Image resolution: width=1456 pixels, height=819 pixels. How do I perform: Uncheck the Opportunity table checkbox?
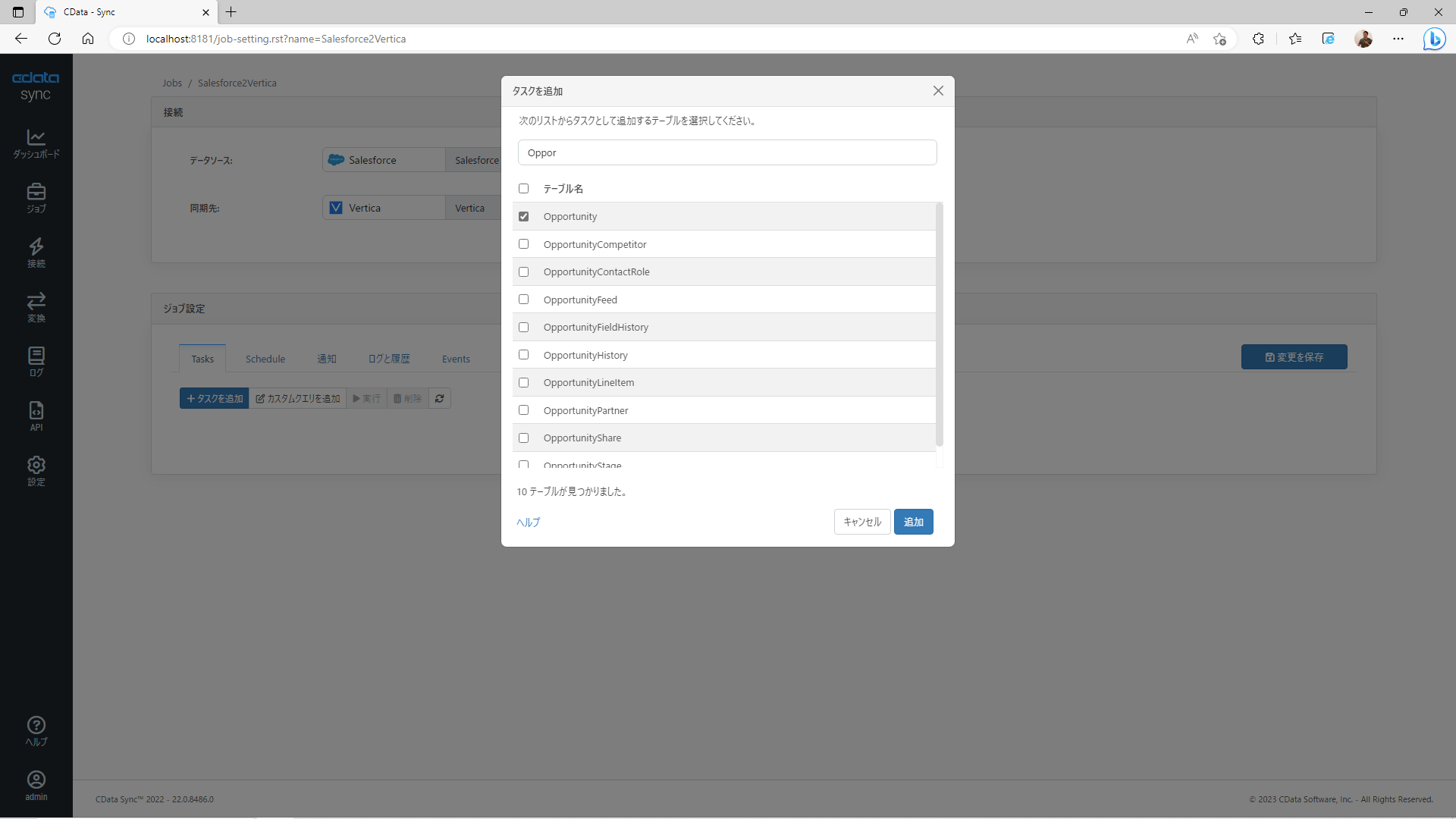523,216
